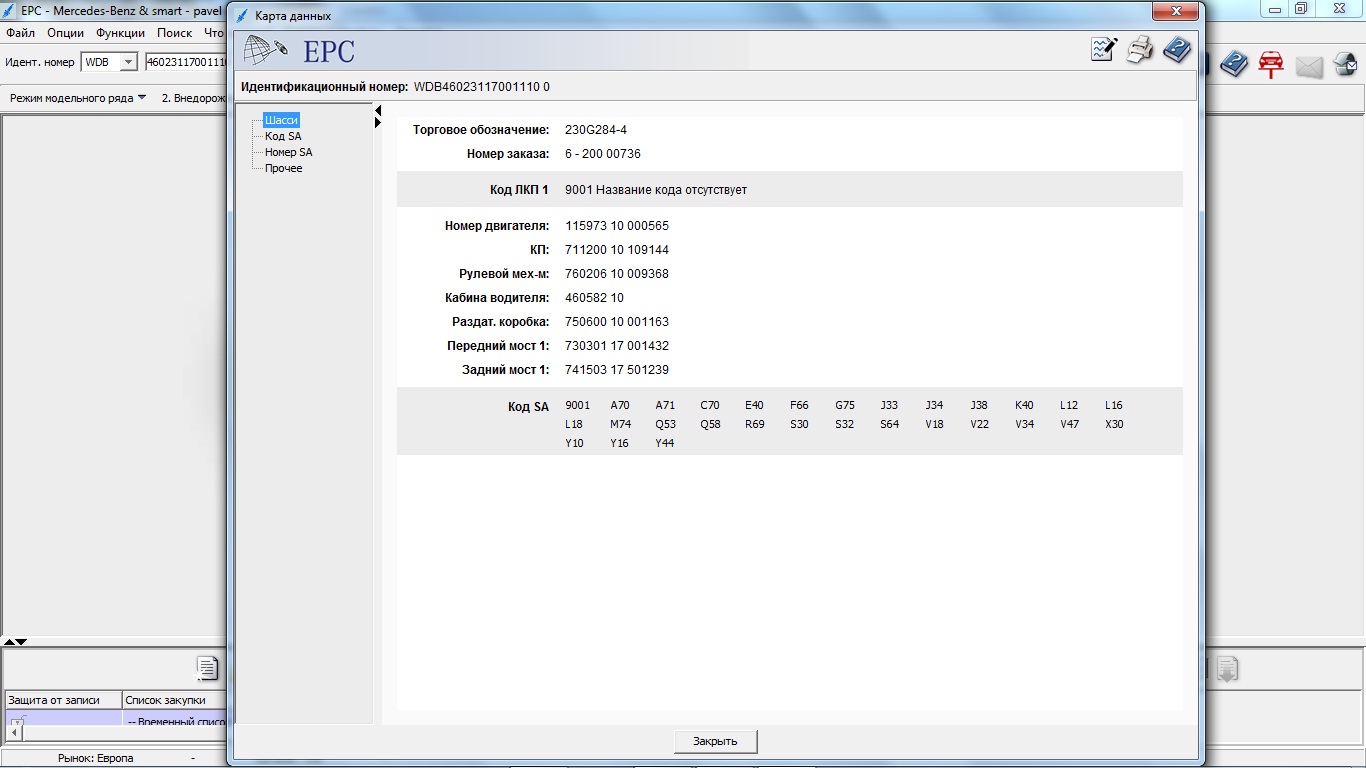
Task: Click the down arrow on bottom pane splitter
Action: click(21, 641)
